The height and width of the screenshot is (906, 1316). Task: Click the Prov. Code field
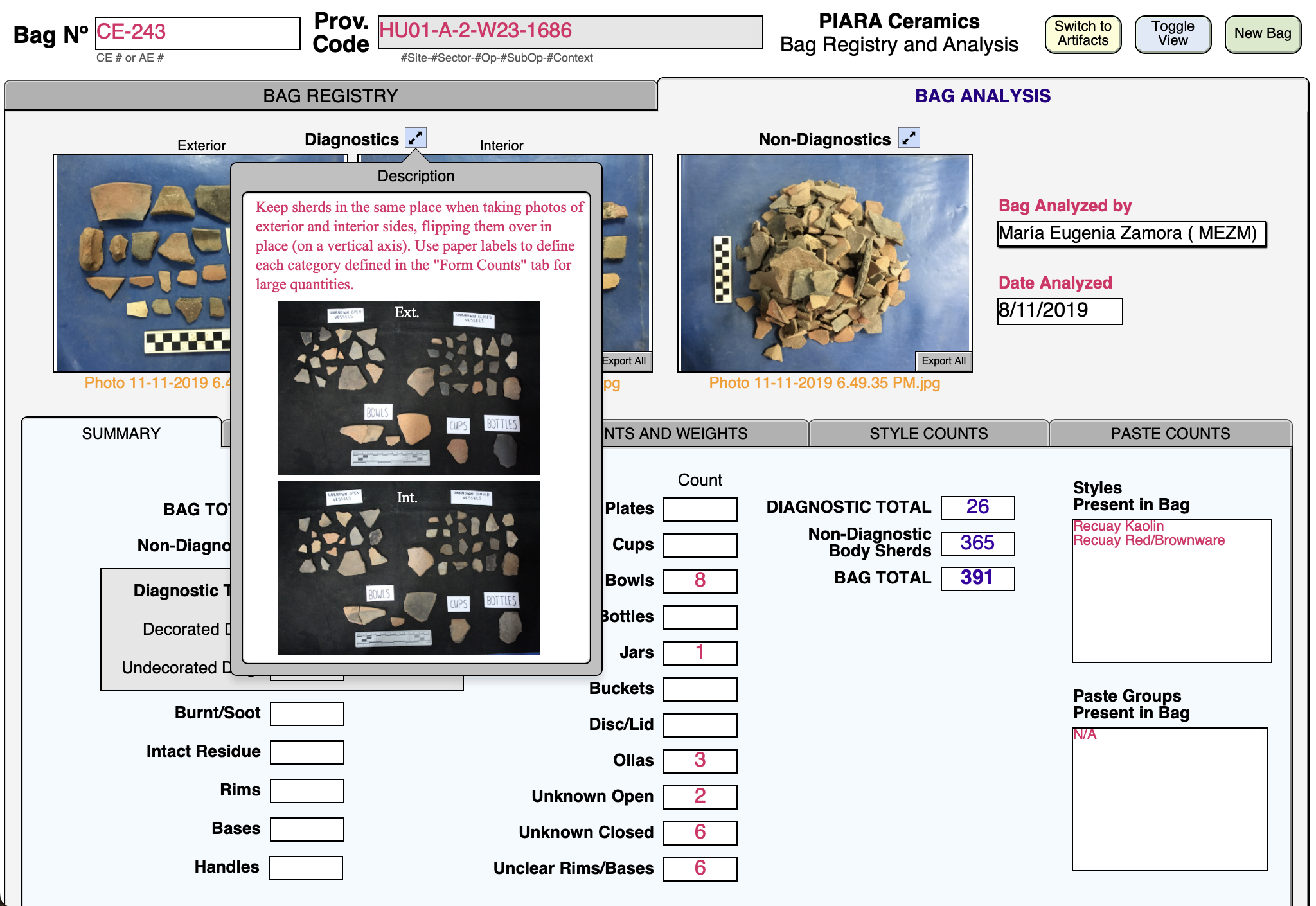pyautogui.click(x=570, y=31)
